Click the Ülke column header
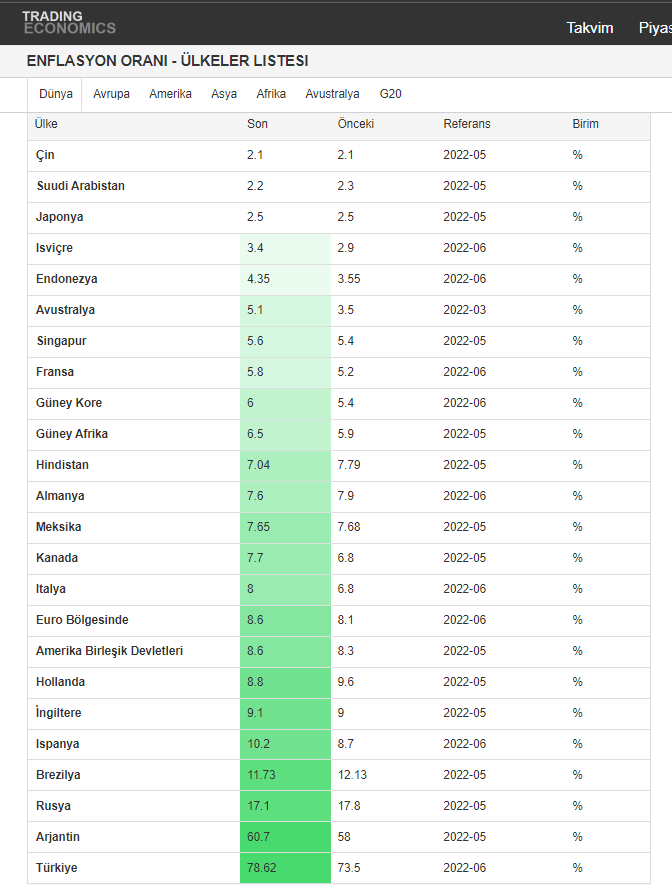 46,124
